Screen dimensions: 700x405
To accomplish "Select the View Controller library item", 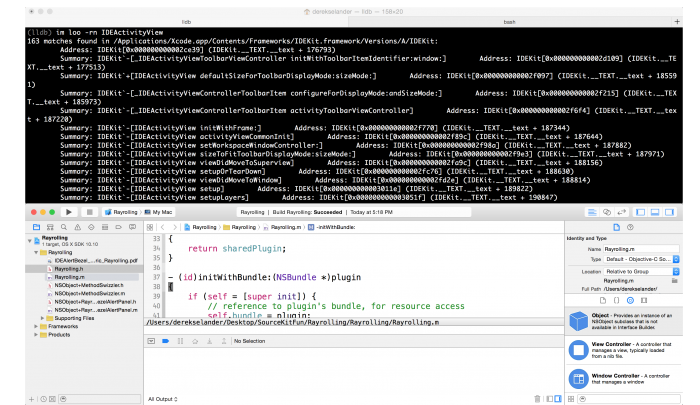I will (624, 350).
